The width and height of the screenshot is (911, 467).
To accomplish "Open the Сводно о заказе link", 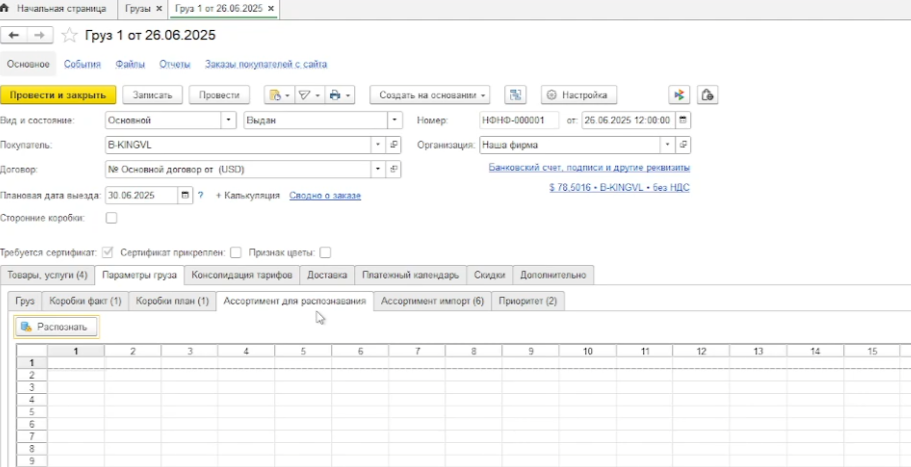I will pos(324,196).
